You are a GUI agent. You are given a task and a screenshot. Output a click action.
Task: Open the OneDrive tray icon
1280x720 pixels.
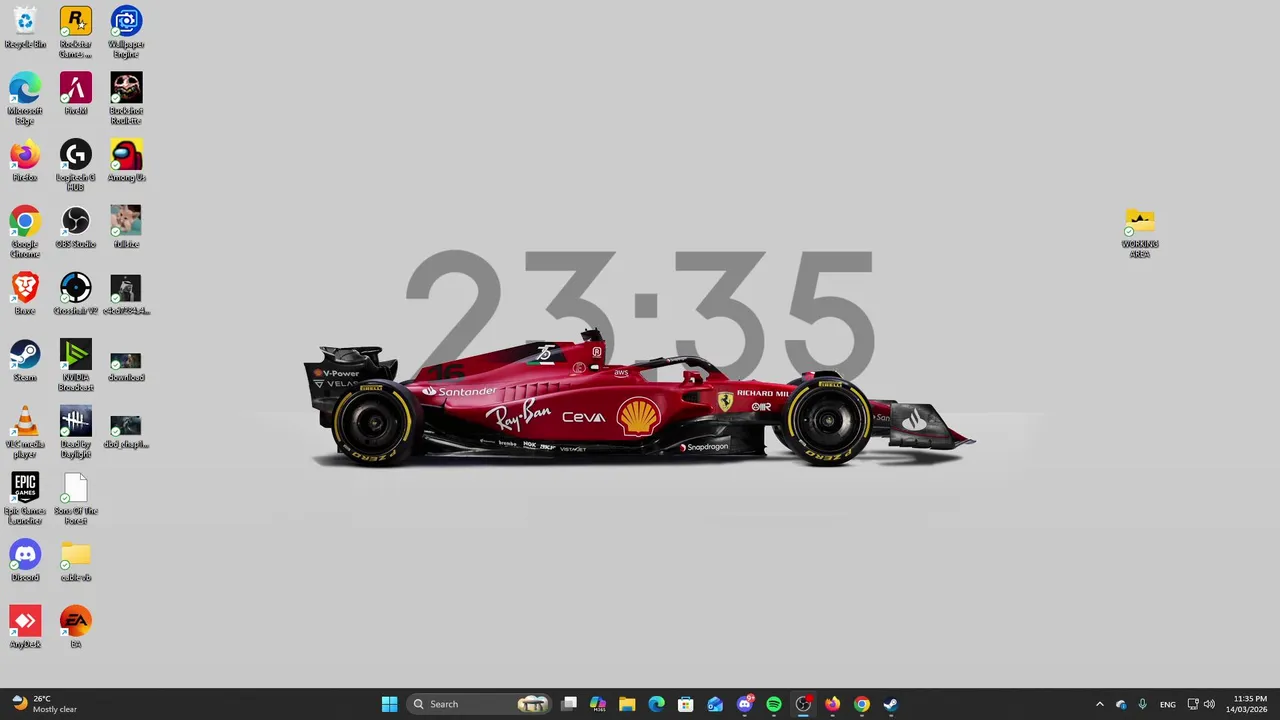1121,704
